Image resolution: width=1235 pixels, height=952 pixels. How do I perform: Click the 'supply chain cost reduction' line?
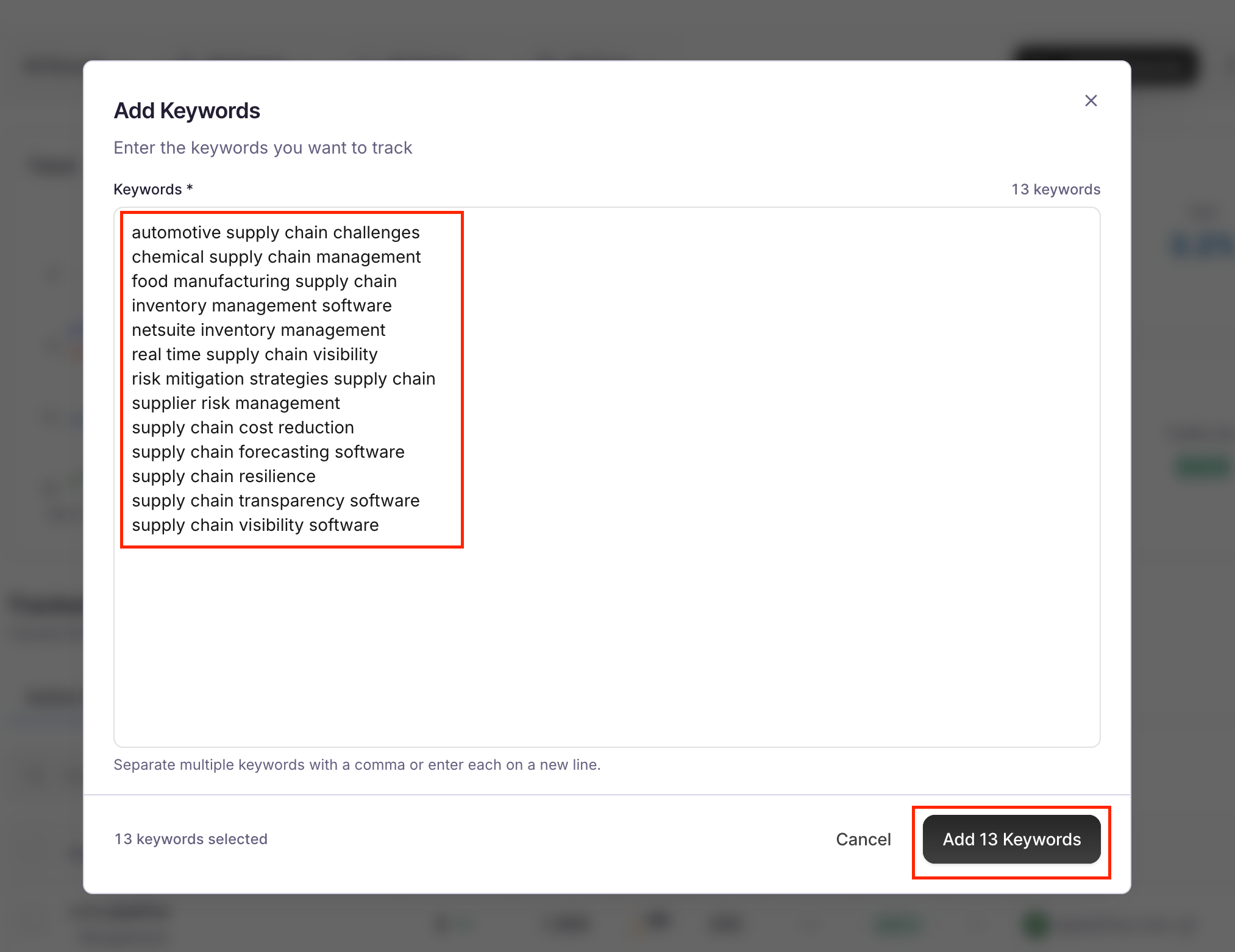tap(243, 428)
